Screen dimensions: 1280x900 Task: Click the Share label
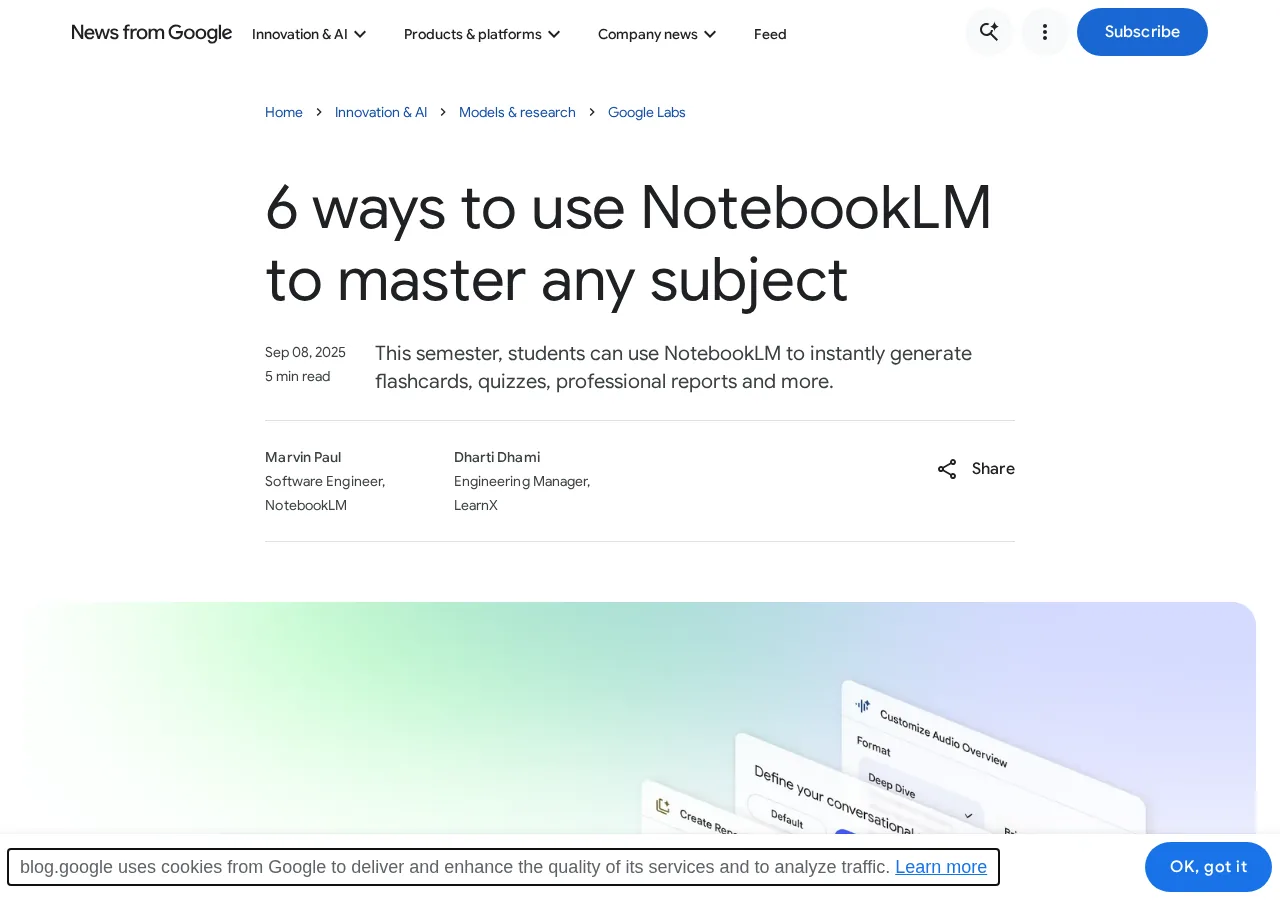(993, 469)
